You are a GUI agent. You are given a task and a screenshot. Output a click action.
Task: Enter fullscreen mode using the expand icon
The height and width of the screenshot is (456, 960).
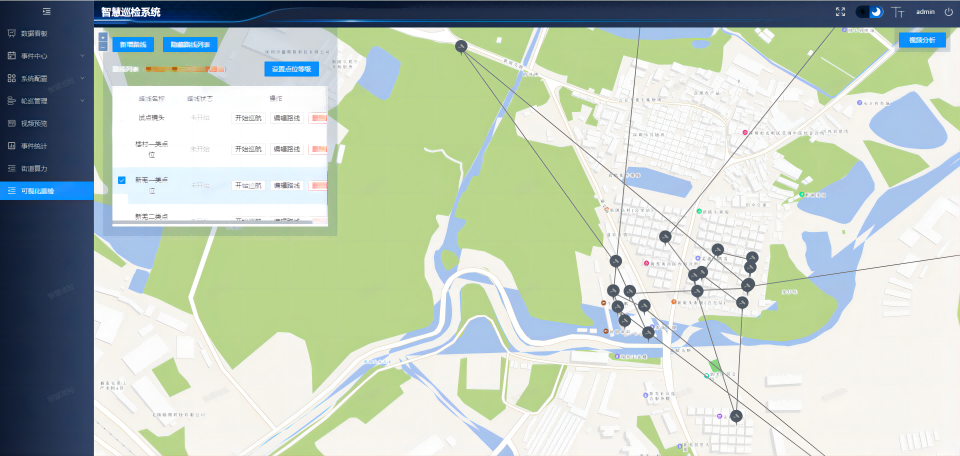pos(840,12)
